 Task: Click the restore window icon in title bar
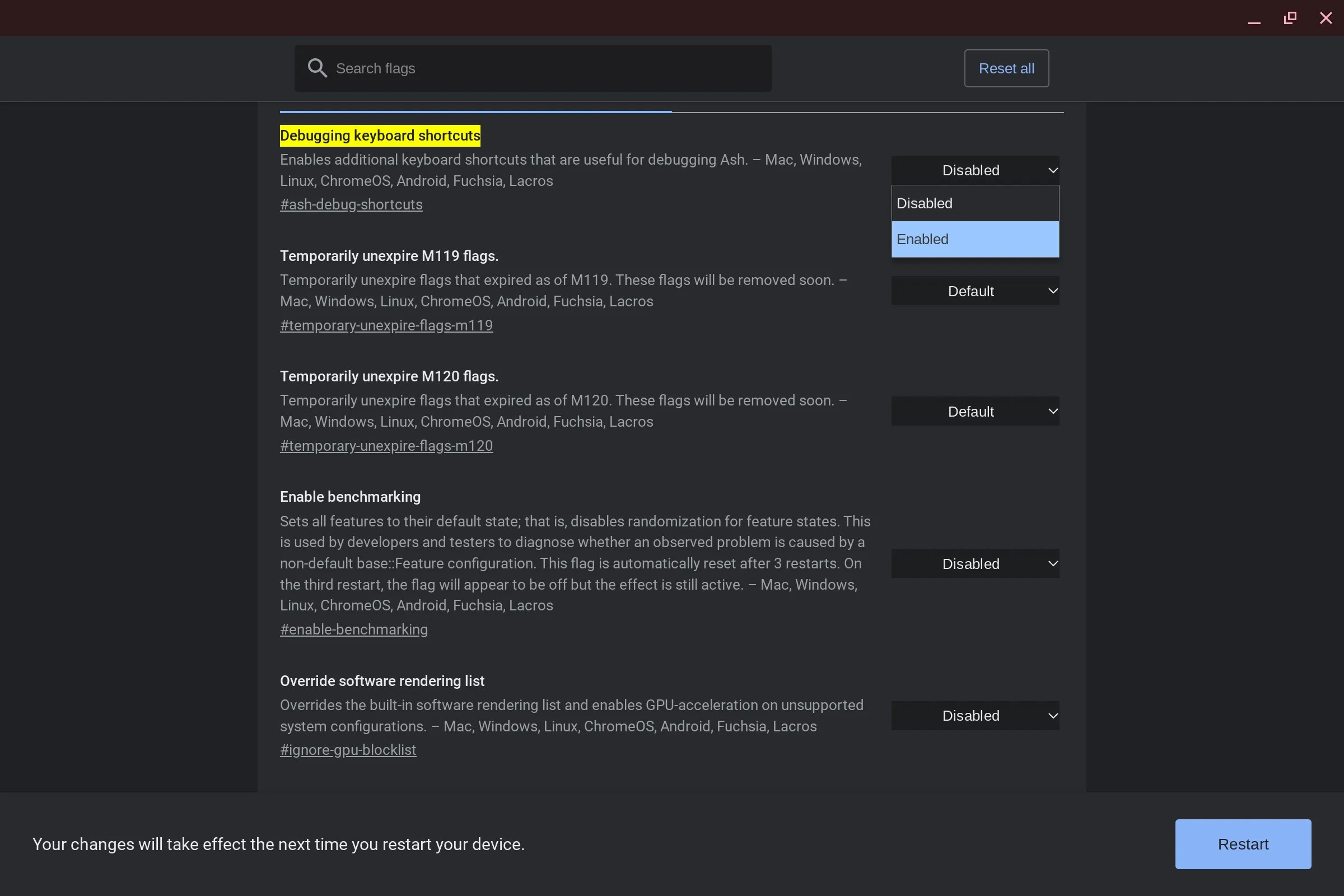tap(1290, 18)
